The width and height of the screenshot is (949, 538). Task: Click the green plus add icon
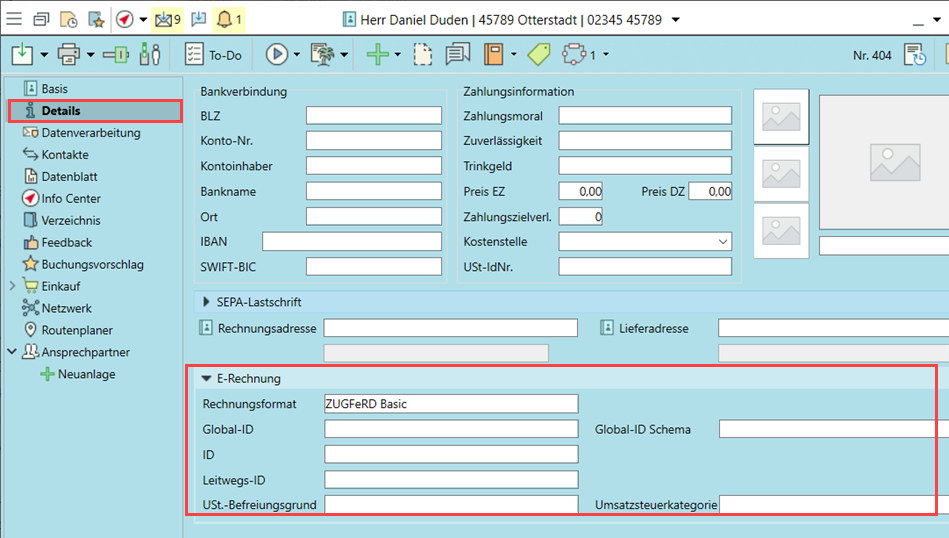click(377, 54)
